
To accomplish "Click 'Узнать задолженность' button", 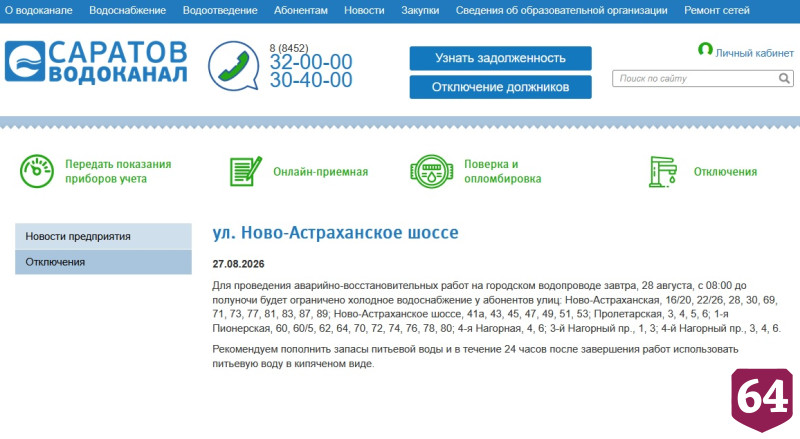I will 501,58.
